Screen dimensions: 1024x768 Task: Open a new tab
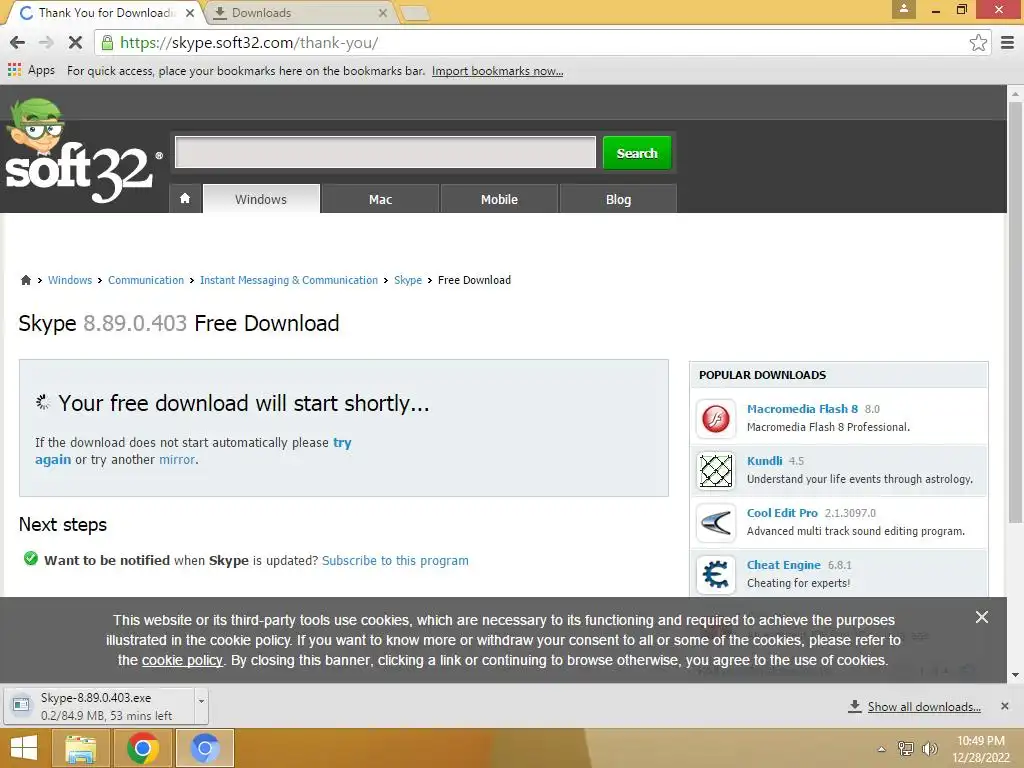point(414,13)
